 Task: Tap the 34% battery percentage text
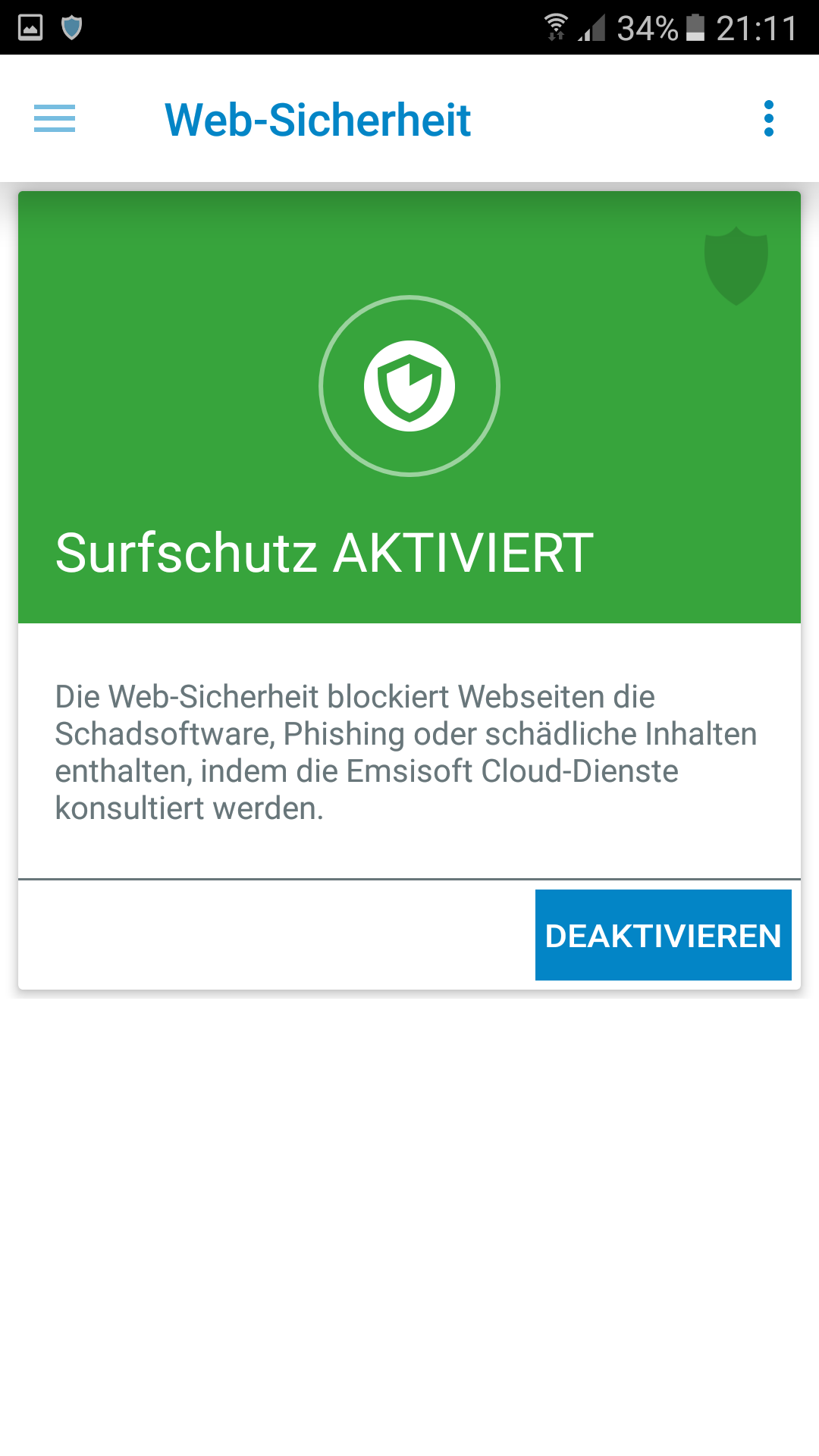pyautogui.click(x=648, y=29)
